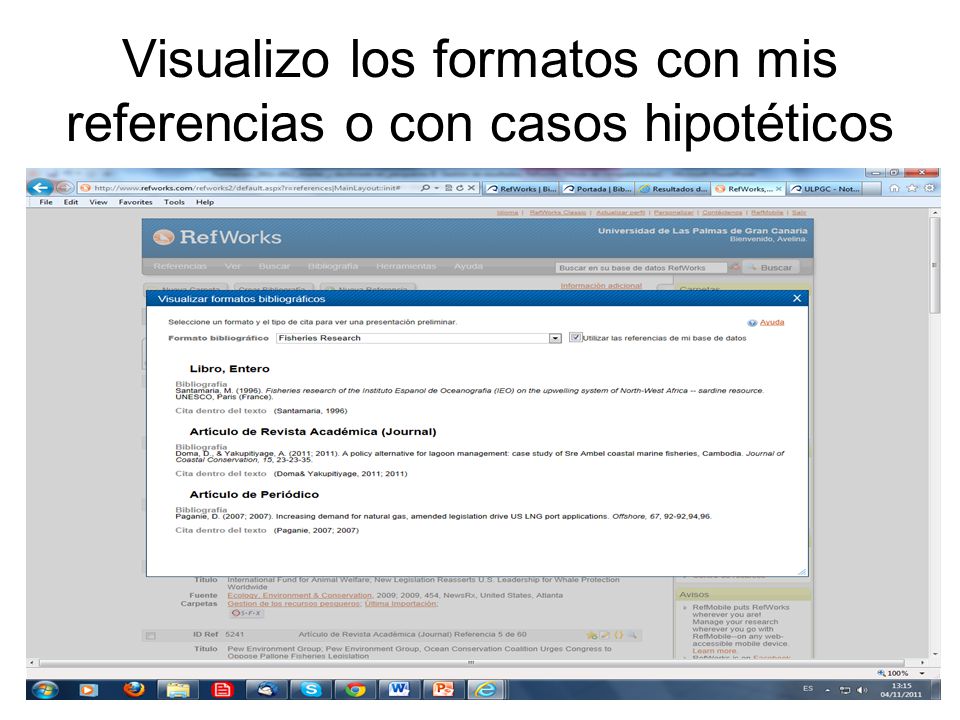Click the horizontal scrollbar thumb
The image size is (960, 720).
tap(471, 662)
